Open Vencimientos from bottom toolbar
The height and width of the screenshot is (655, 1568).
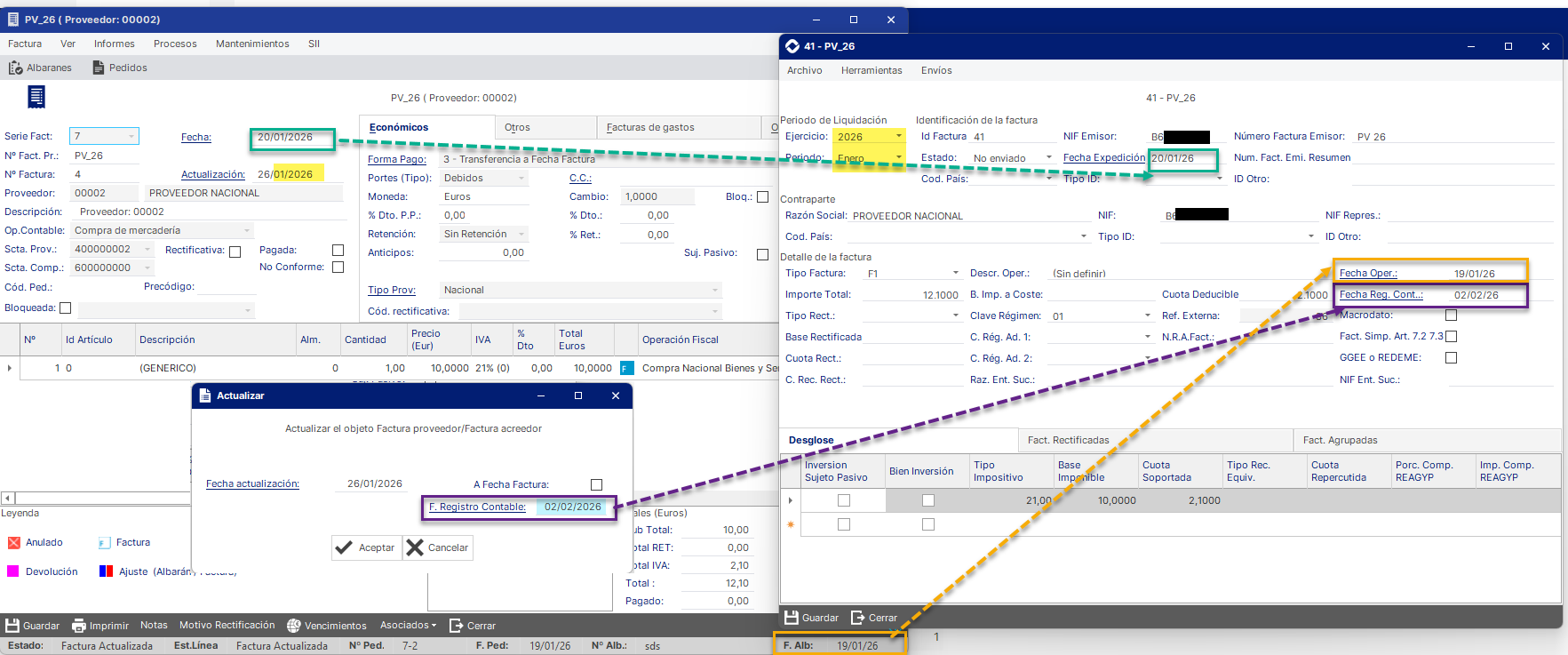click(x=327, y=626)
